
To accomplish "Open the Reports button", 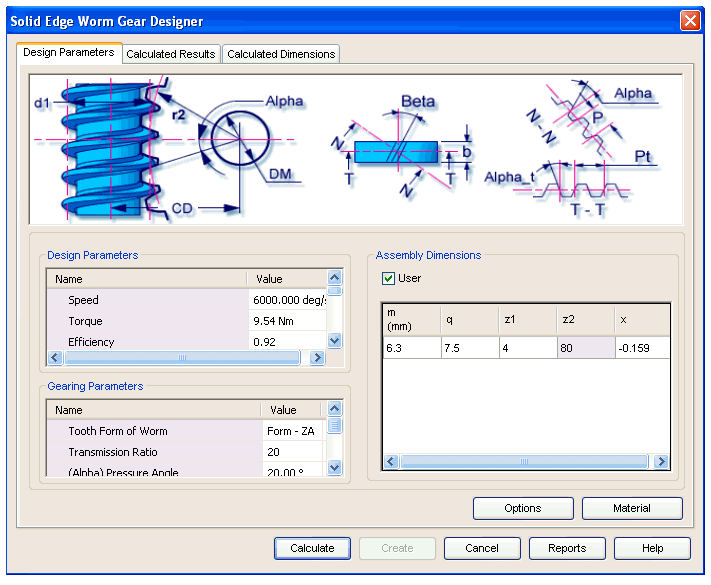I will pos(567,548).
